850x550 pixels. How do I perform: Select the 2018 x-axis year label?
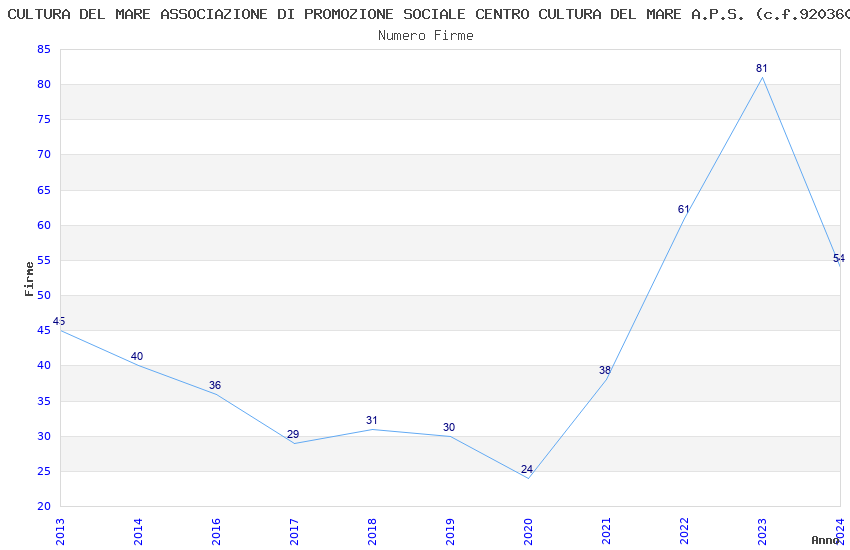click(372, 532)
